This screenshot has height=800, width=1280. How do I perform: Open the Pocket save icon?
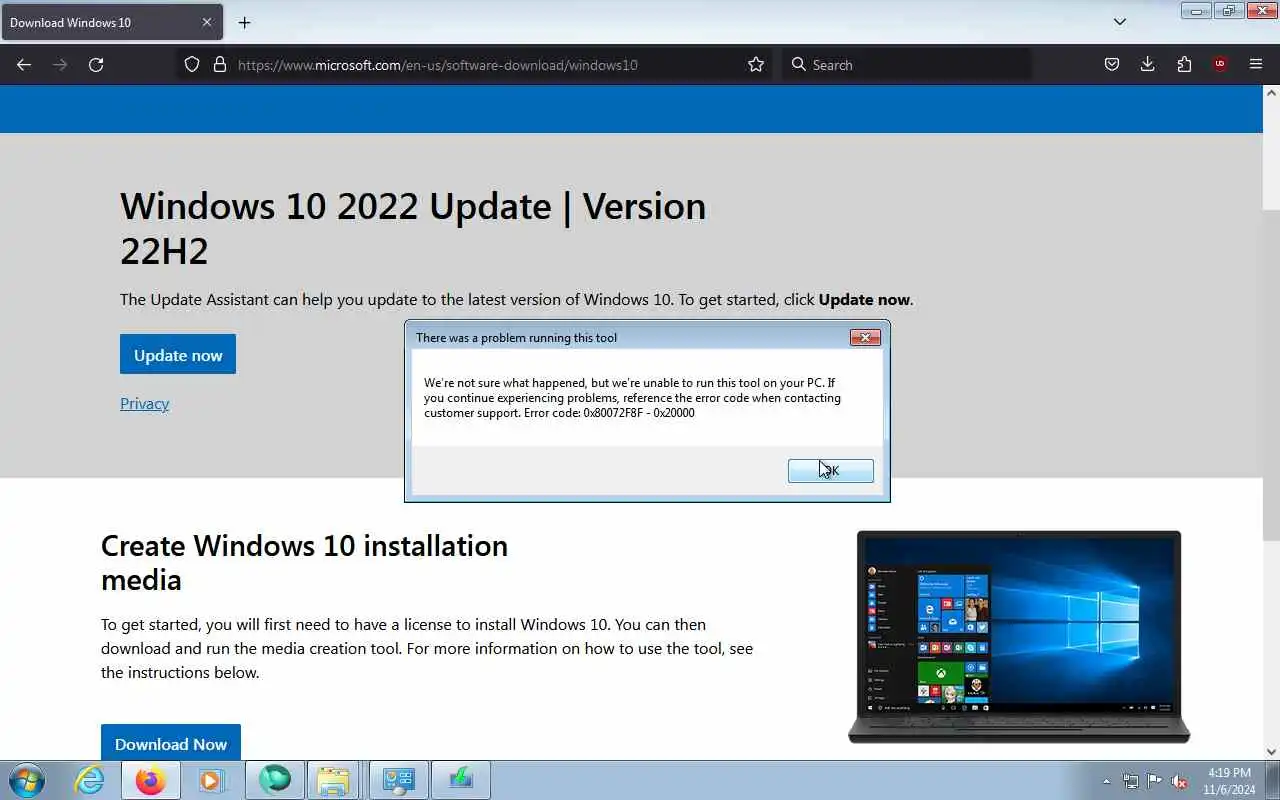(1111, 65)
